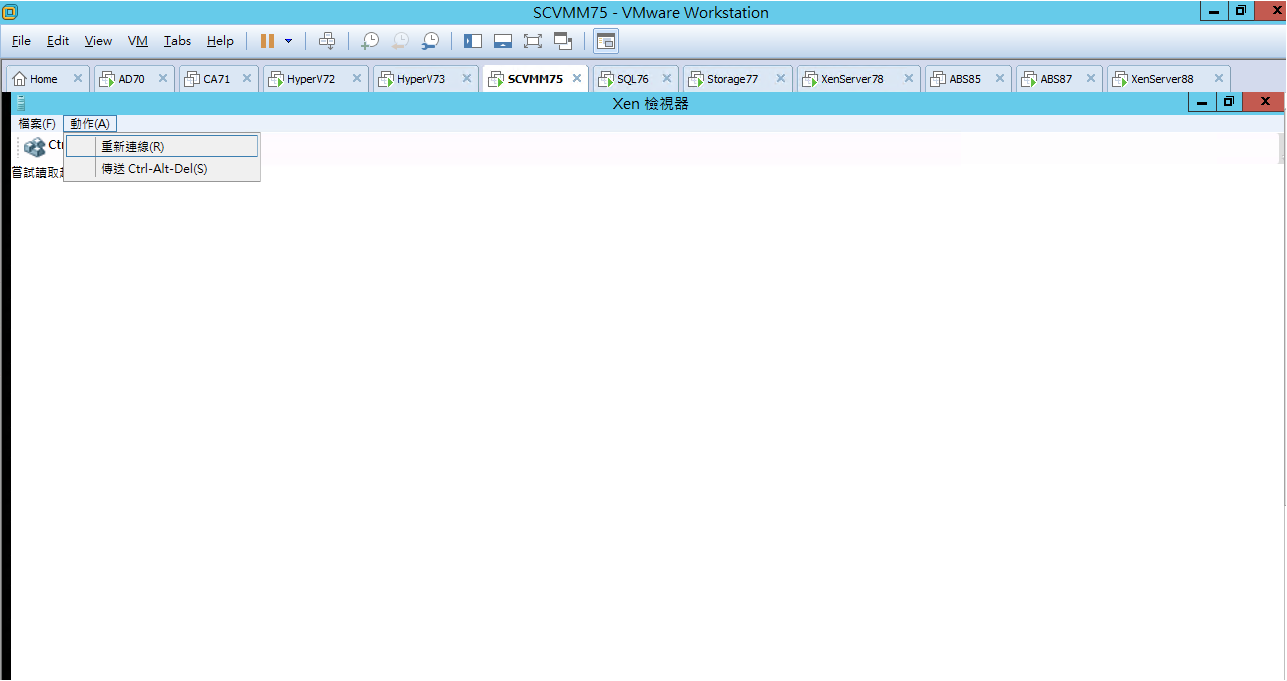Open the File menu in VMware Workstation
The width and height of the screenshot is (1287, 681).
pos(21,41)
